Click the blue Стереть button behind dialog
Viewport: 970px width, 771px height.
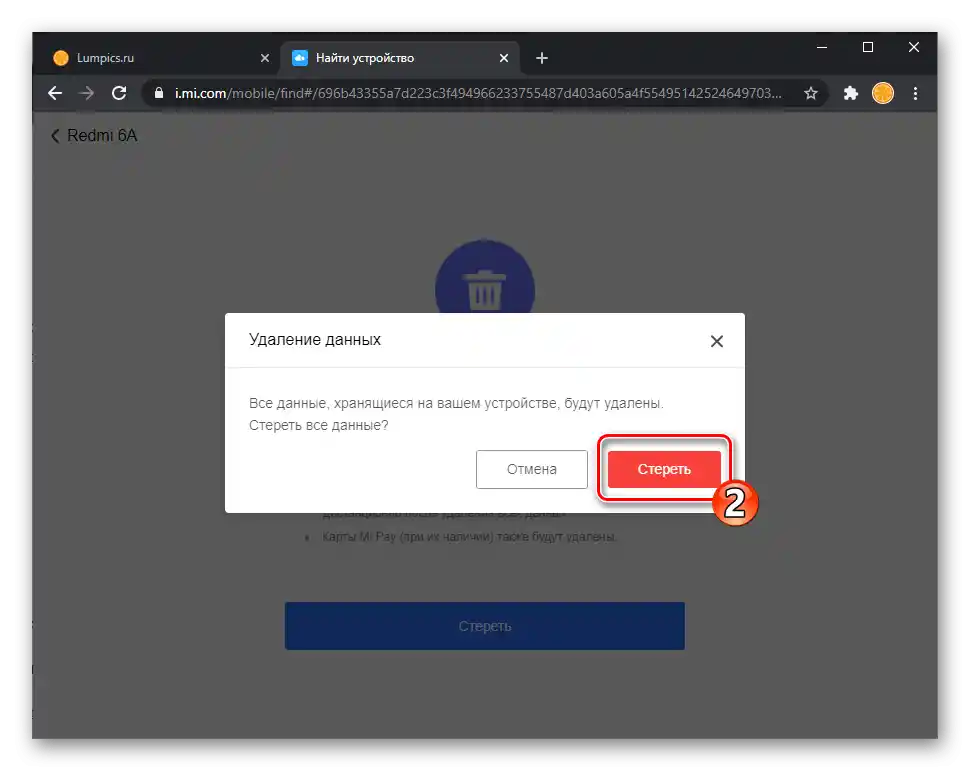pyautogui.click(x=484, y=626)
